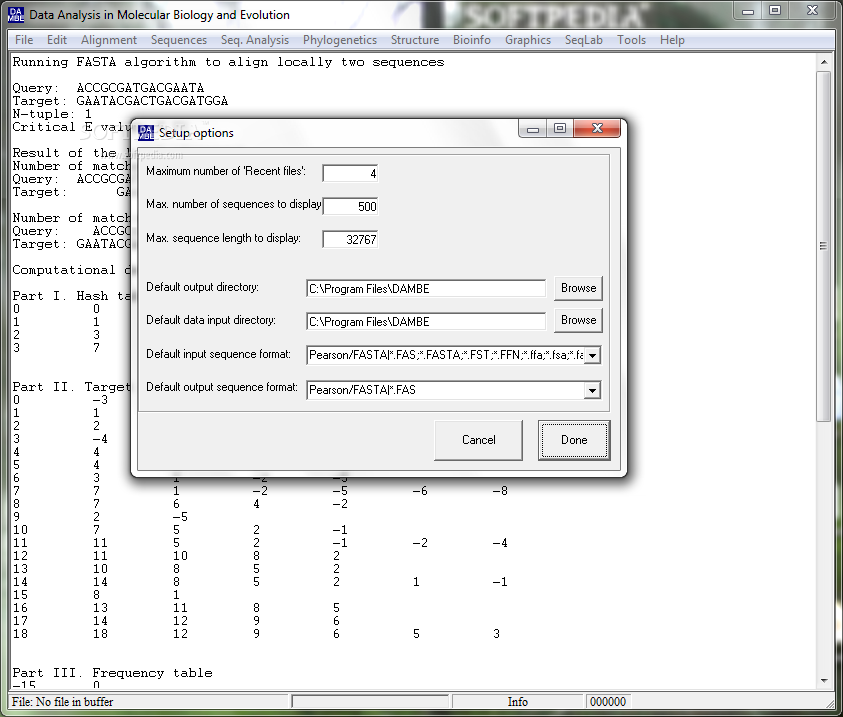Click row 14 in output table
The height and width of the screenshot is (717, 843).
point(261,582)
